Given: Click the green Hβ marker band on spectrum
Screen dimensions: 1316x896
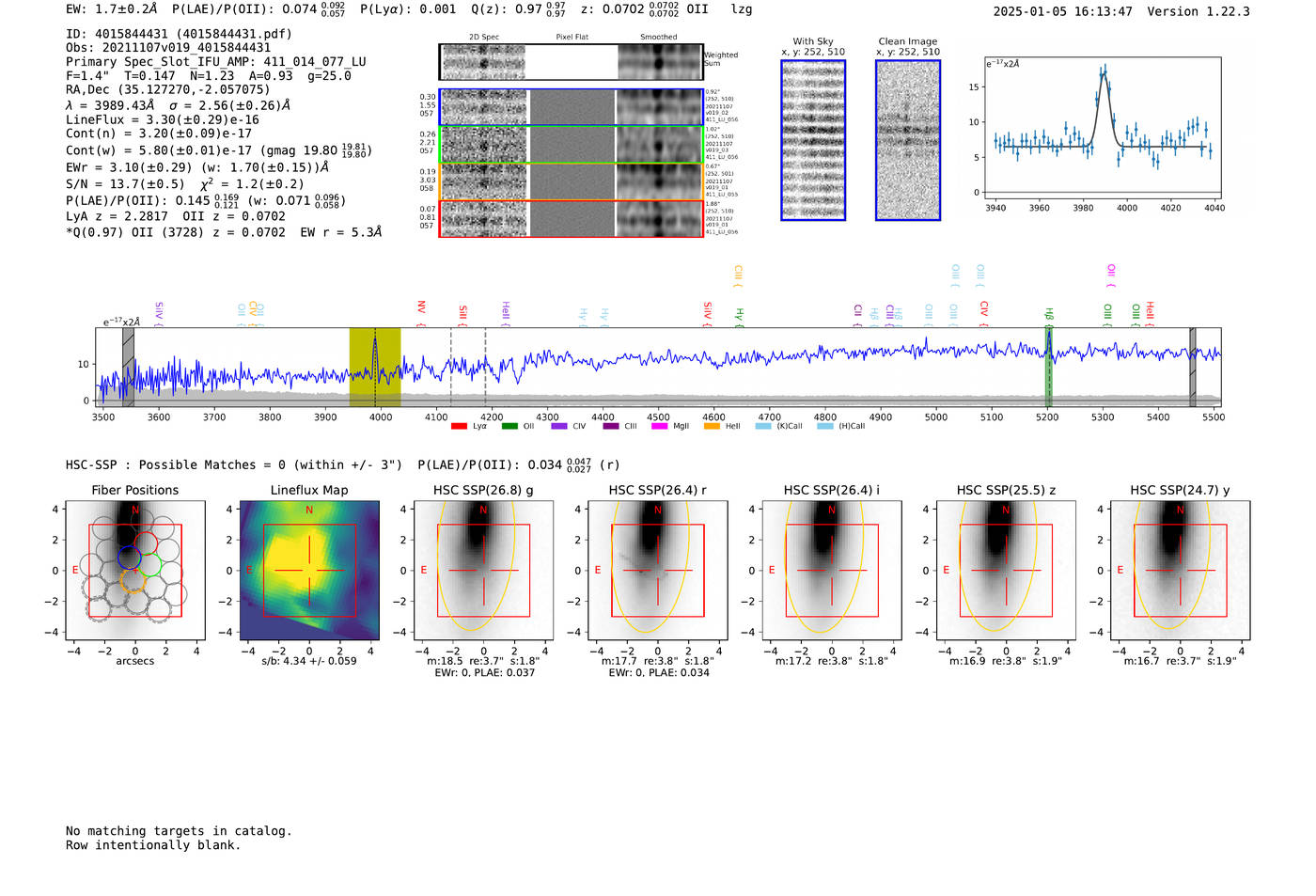Looking at the screenshot, I should [1049, 368].
